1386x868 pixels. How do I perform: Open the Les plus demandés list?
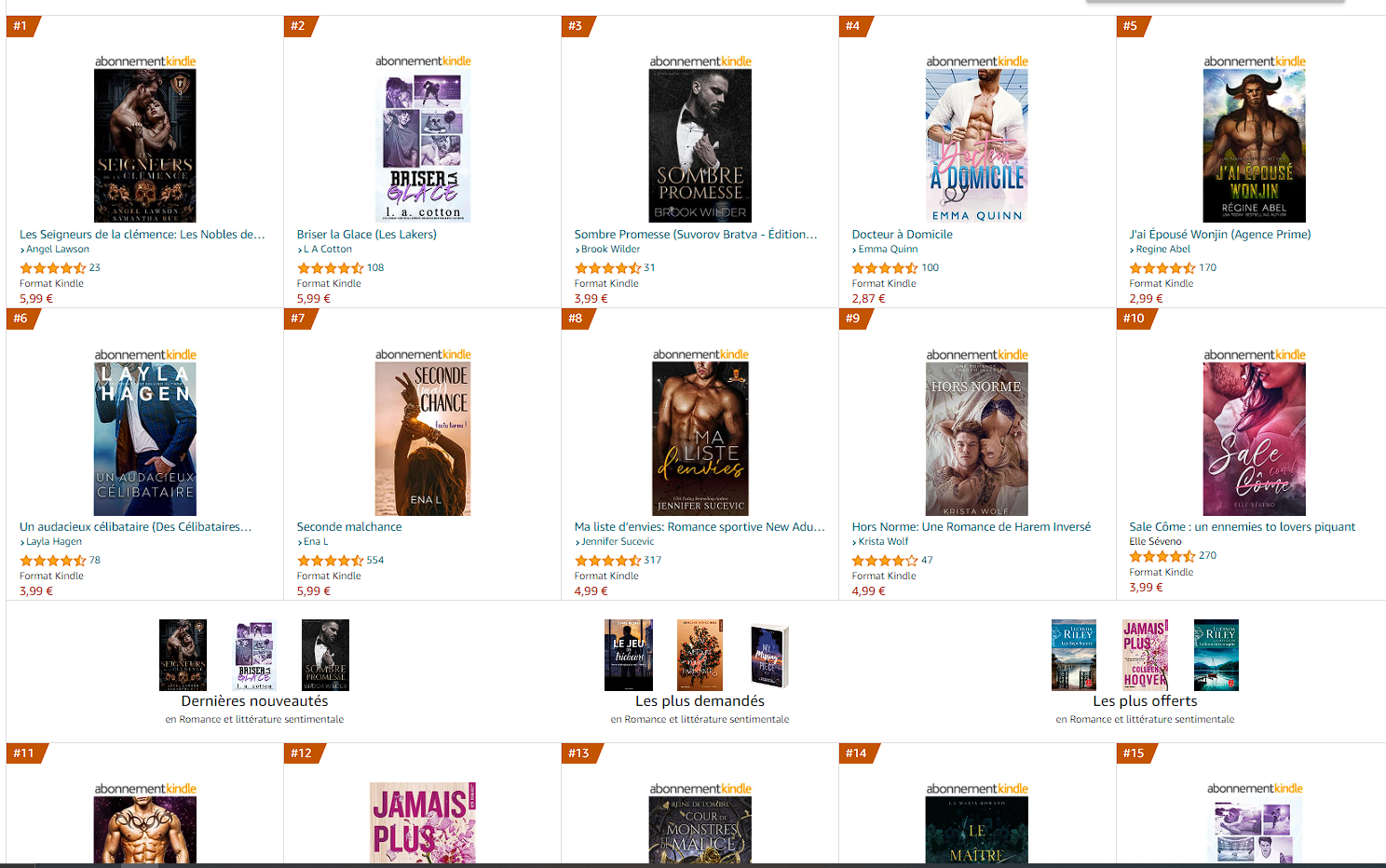[700, 701]
